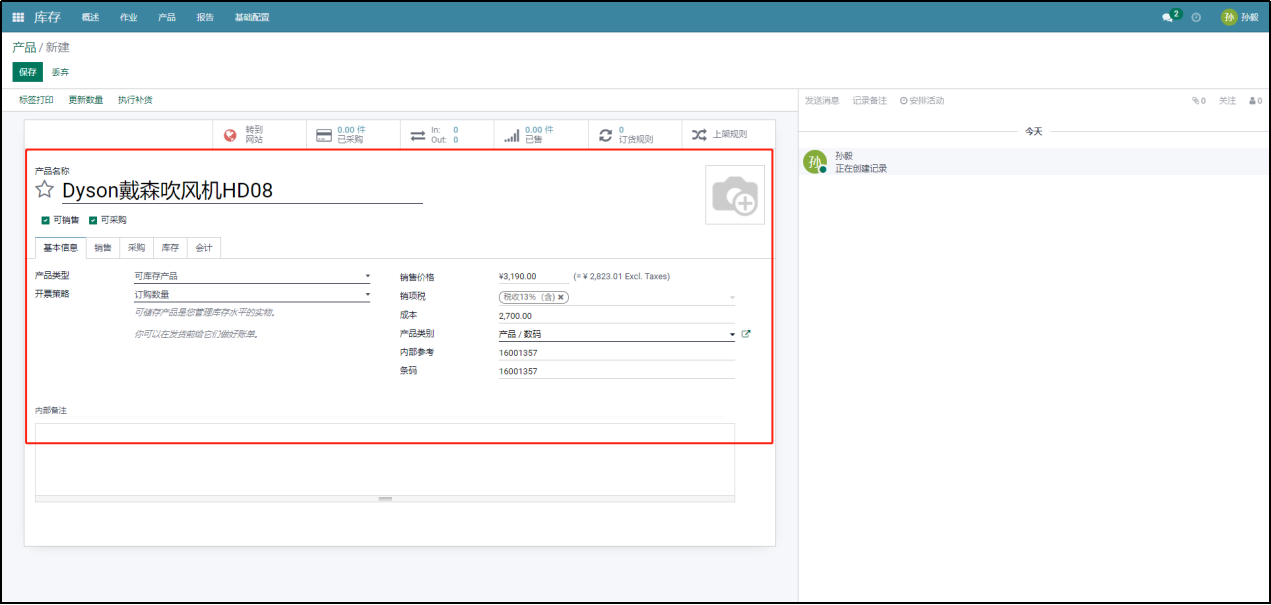Image resolution: width=1271 pixels, height=605 pixels.
Task: Open the 已售 sold units stat button
Action: click(x=541, y=134)
